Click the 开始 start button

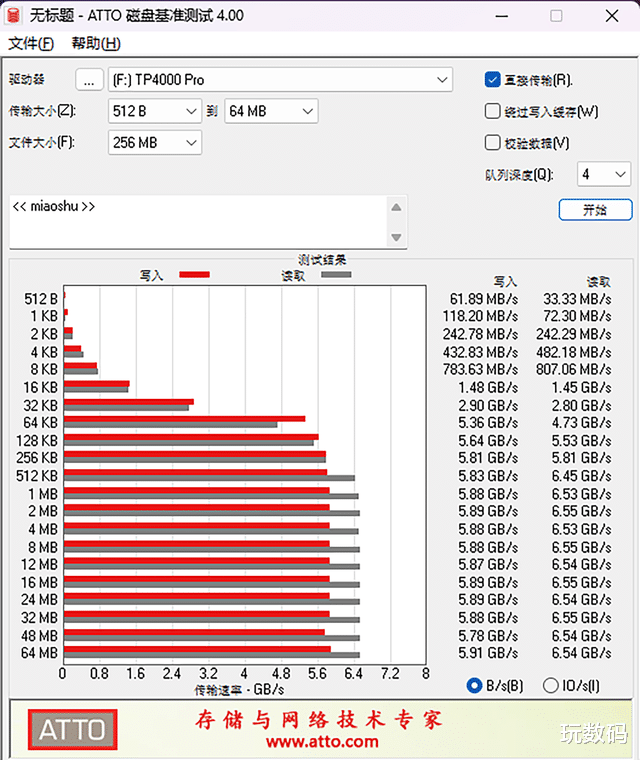[595, 210]
